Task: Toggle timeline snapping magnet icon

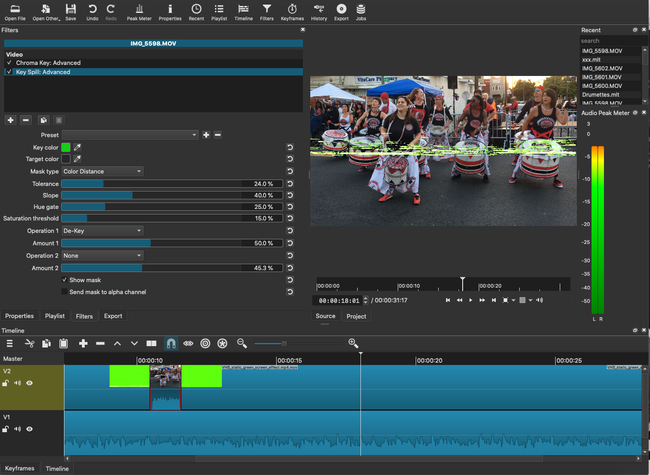Action: click(169, 343)
